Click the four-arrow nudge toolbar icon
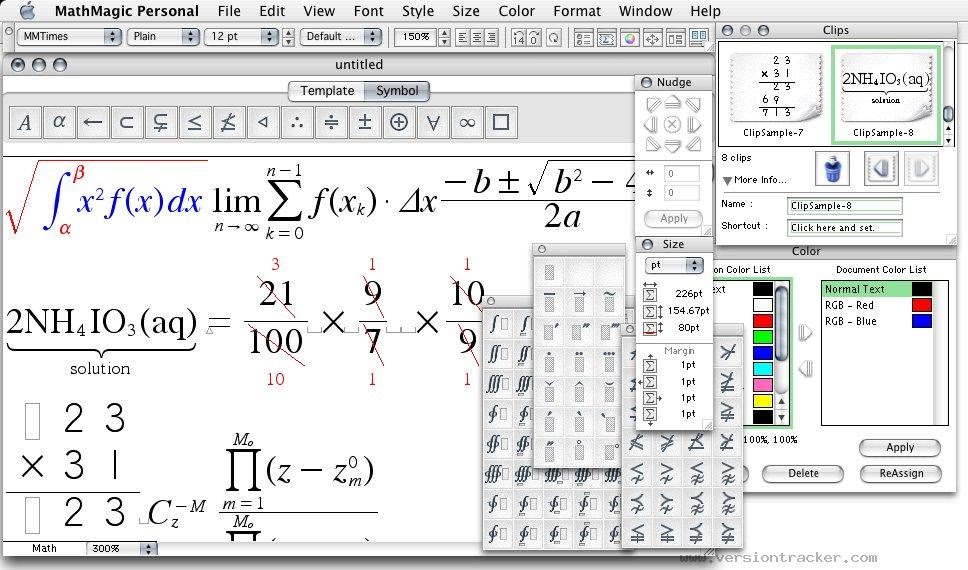Viewport: 968px width, 570px height. 652,38
